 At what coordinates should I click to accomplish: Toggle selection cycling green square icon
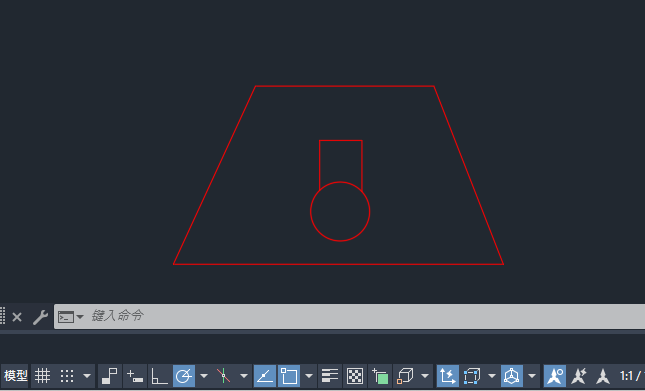[380, 376]
